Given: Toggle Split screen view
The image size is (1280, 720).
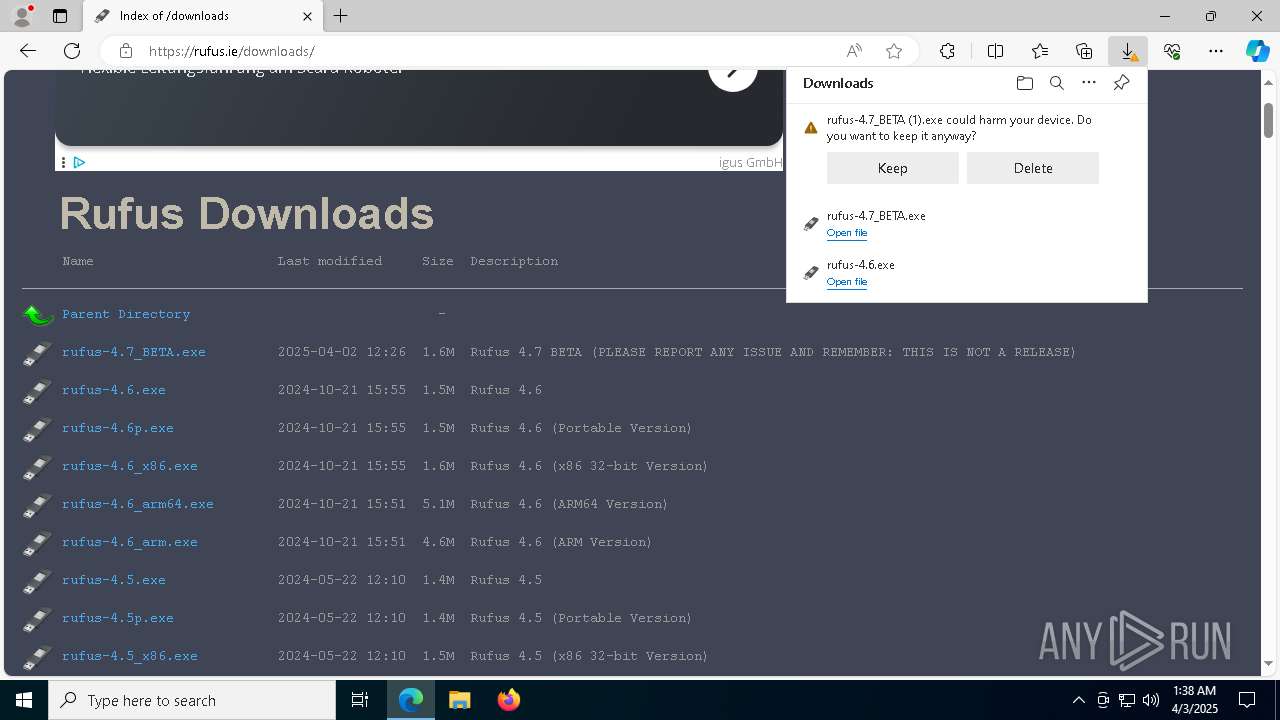Looking at the screenshot, I should (x=995, y=51).
